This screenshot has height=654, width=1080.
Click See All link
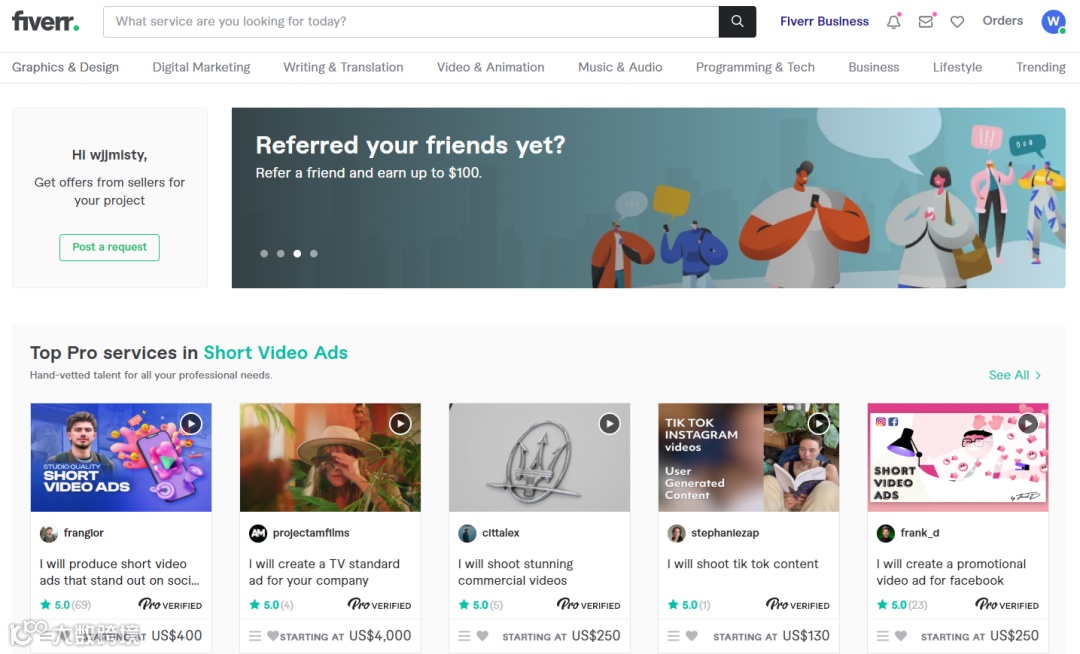point(1015,375)
